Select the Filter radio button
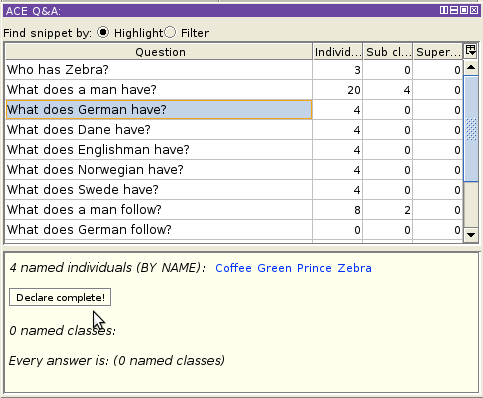Screen dimensions: 483x398 pos(170,32)
